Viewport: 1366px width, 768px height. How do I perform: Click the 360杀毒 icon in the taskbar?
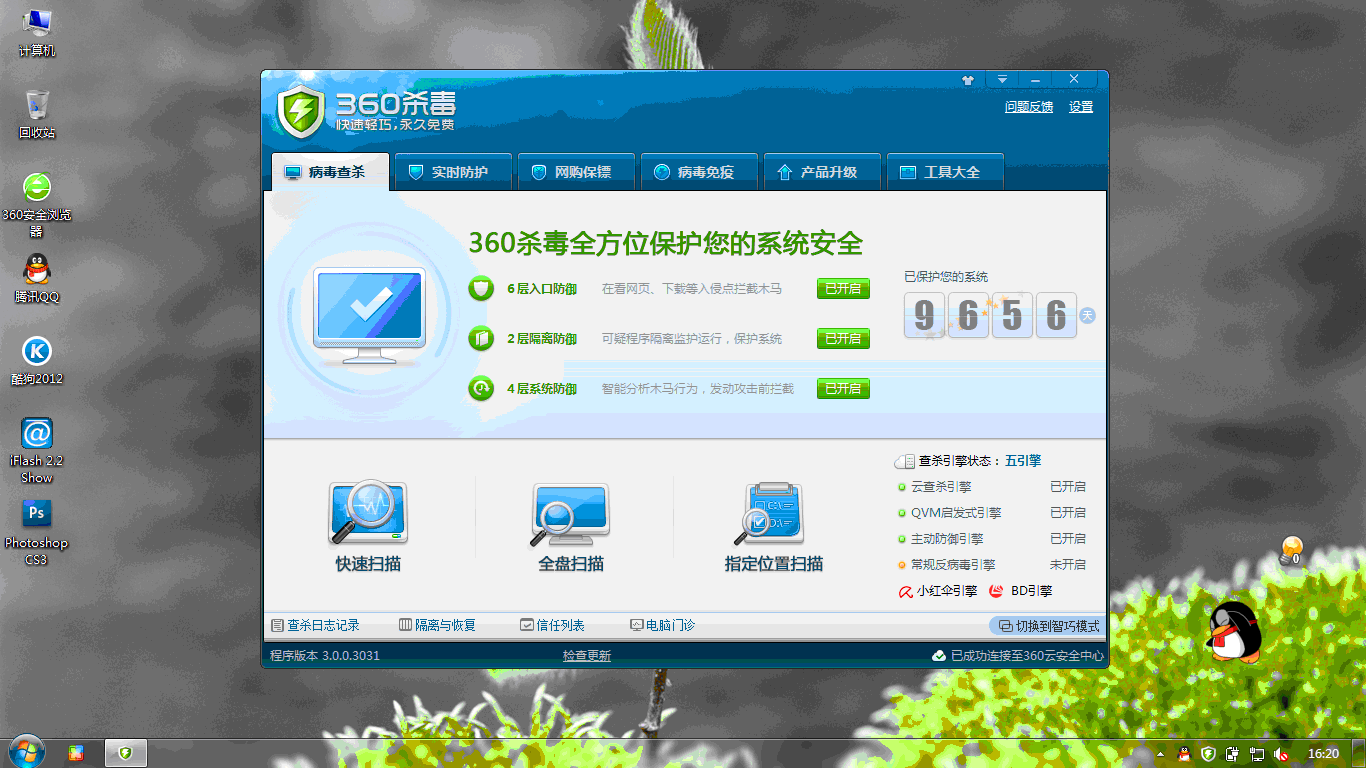(125, 753)
